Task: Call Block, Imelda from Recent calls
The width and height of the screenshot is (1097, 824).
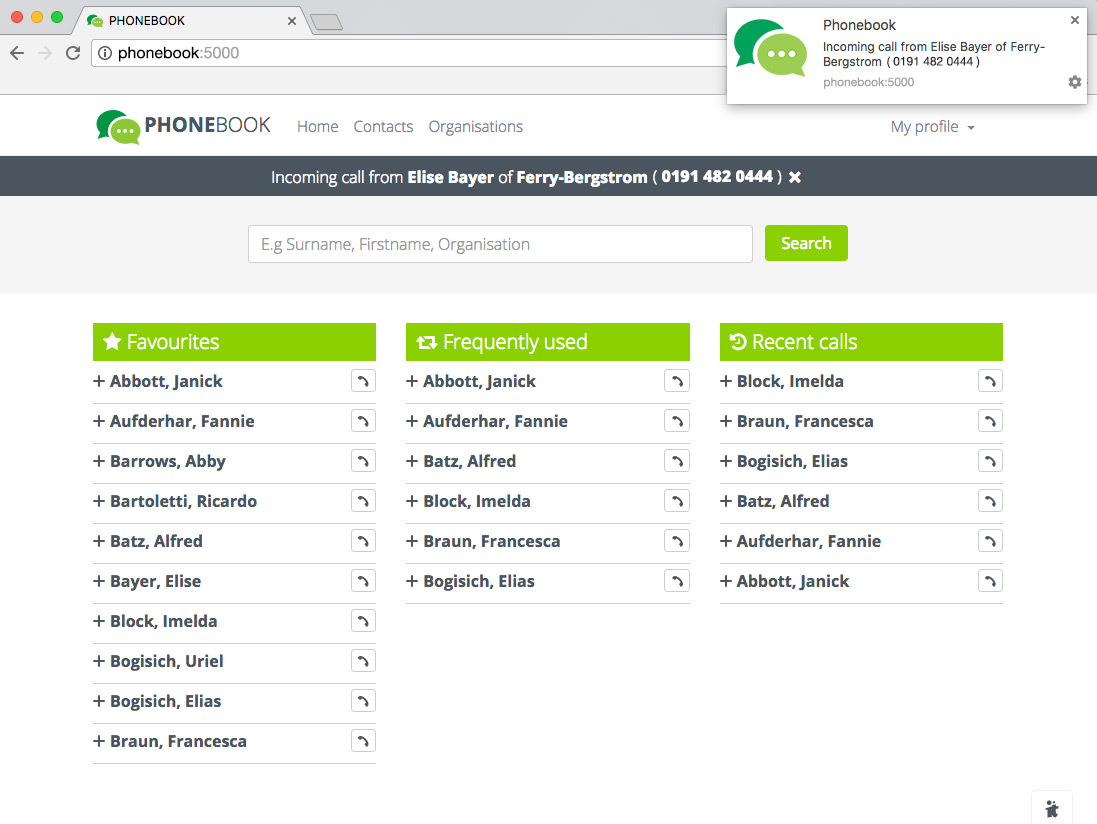Action: [990, 381]
